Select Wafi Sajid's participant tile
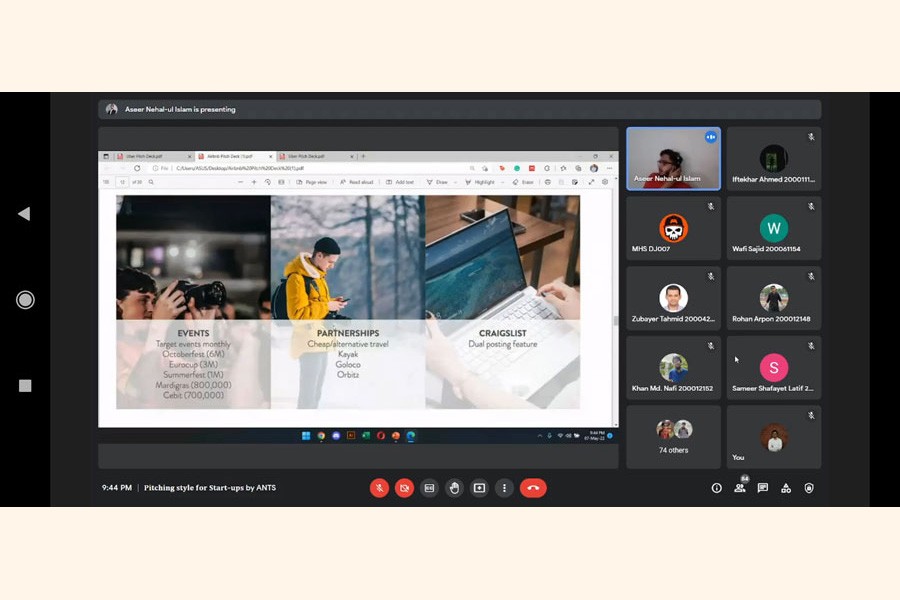The height and width of the screenshot is (600, 900). 773,229
